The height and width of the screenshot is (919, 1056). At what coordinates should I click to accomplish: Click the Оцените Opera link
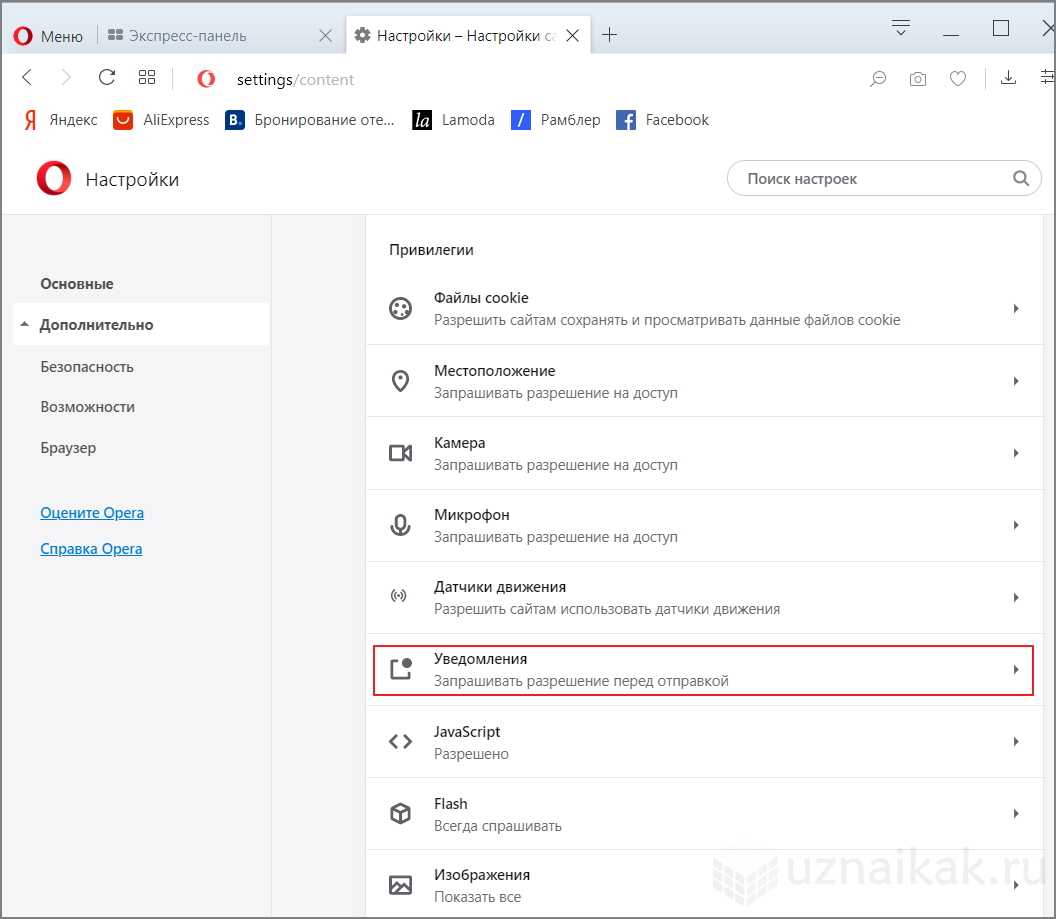click(x=92, y=513)
